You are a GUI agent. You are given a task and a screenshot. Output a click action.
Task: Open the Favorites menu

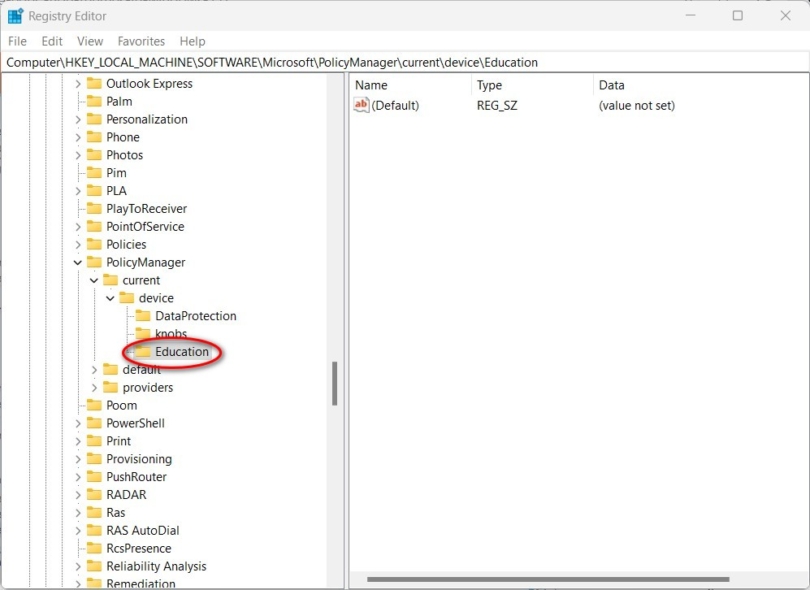[141, 41]
